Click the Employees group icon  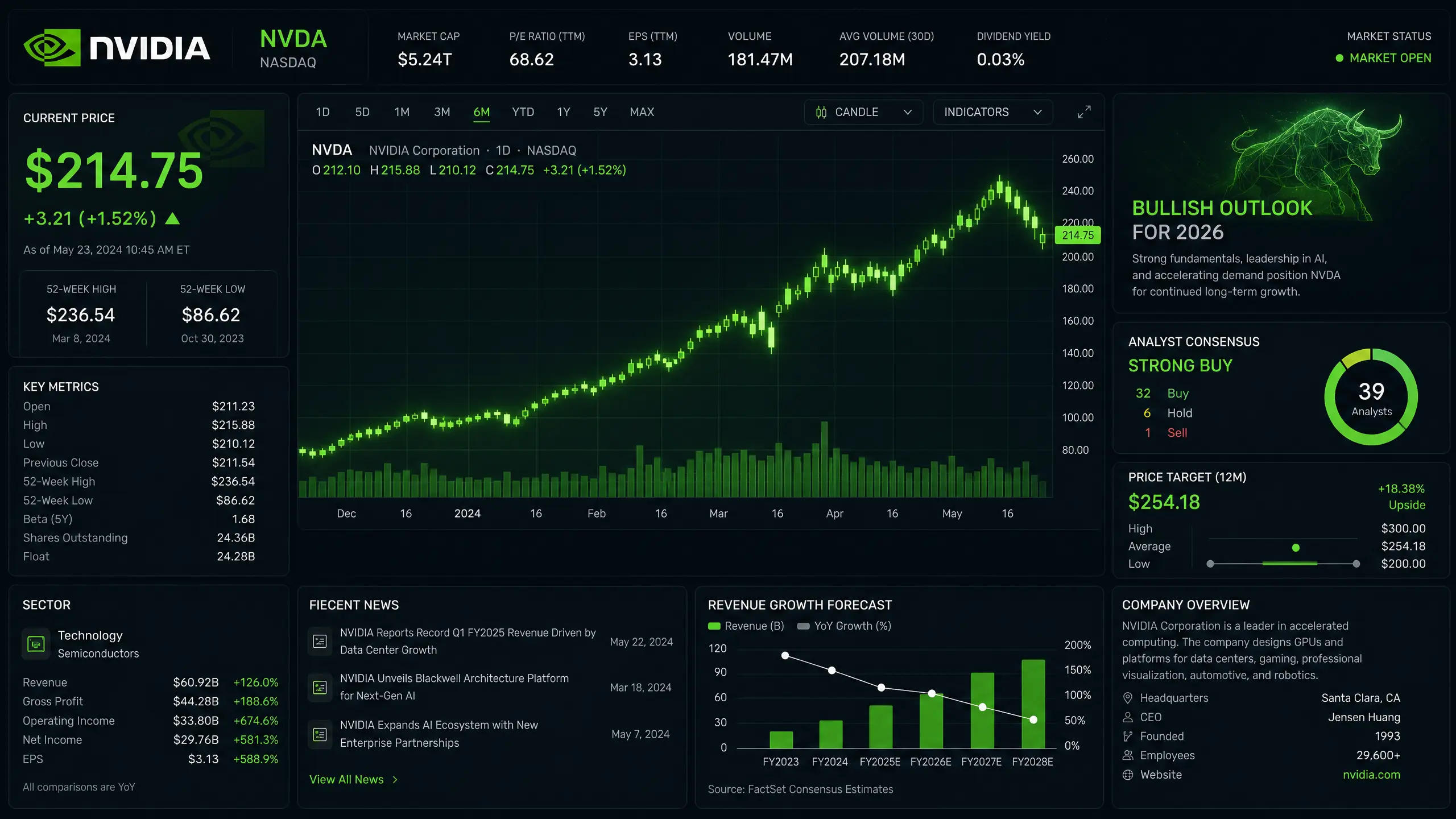point(1128,755)
